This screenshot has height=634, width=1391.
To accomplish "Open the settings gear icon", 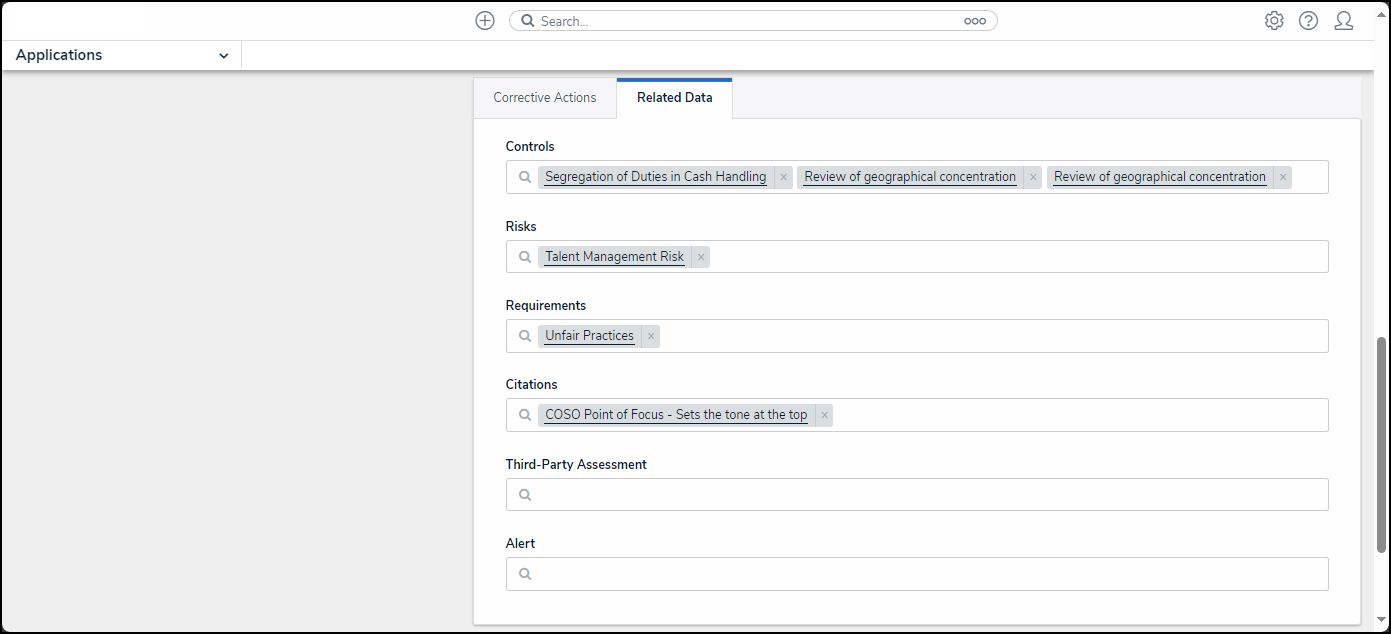I will (x=1273, y=21).
